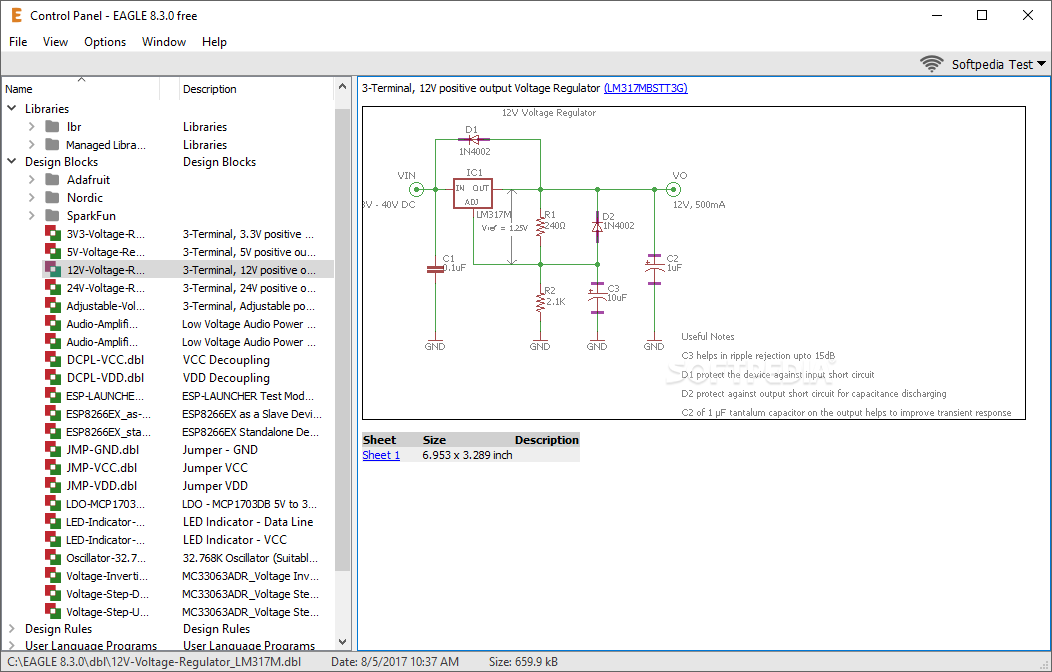Click the Managed Libraries folder icon

52,144
